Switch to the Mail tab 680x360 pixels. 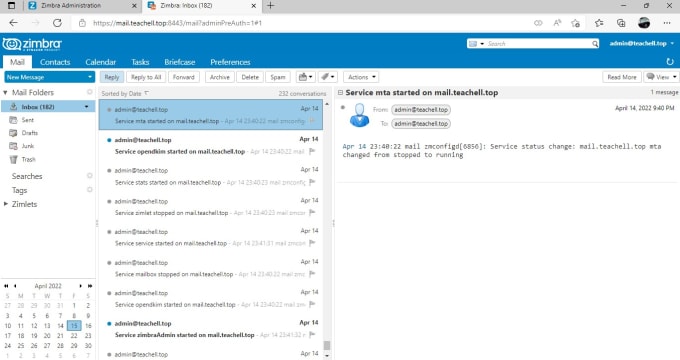coord(17,62)
